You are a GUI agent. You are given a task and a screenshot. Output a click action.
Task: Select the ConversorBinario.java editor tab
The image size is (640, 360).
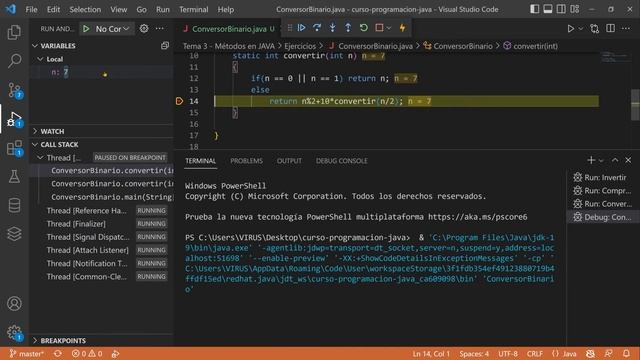(229, 29)
